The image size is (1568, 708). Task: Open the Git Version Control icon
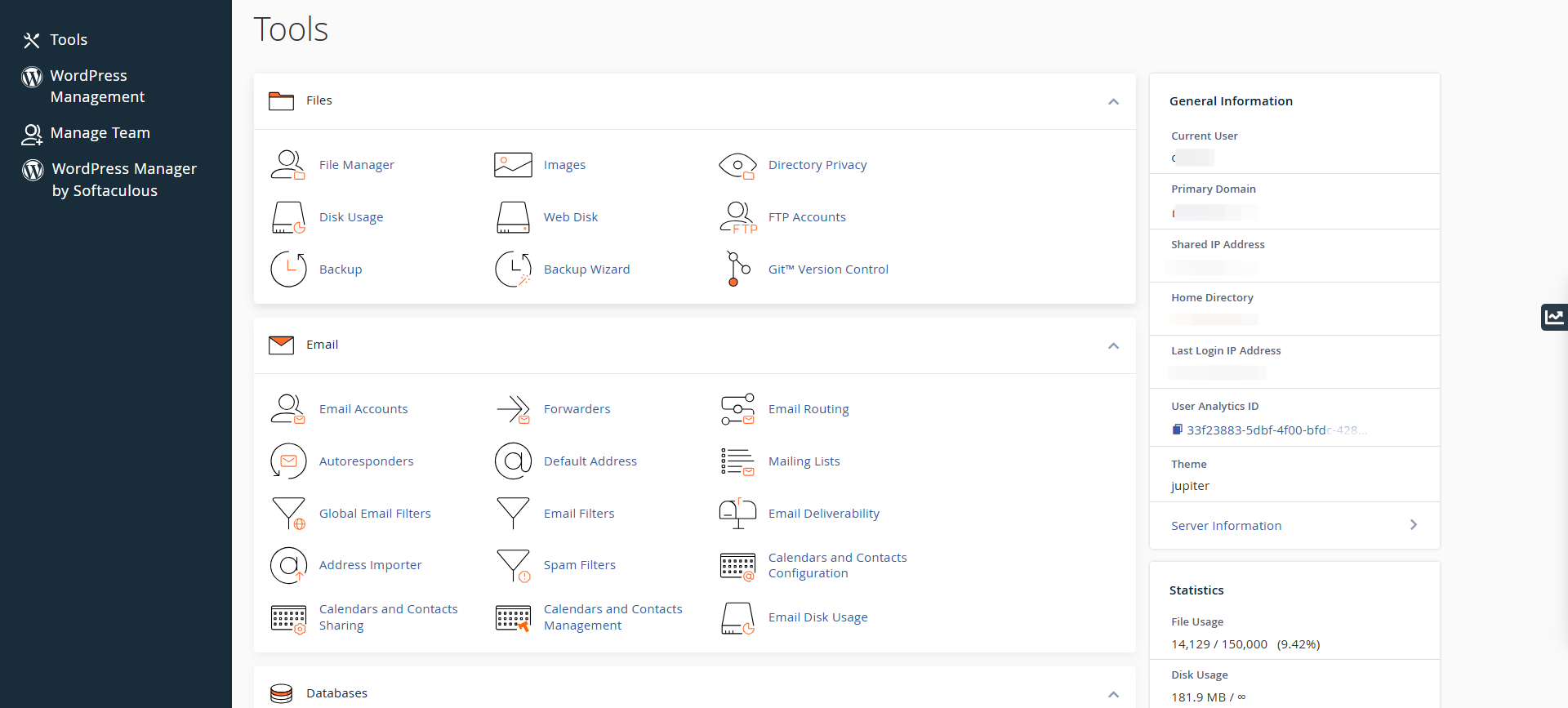(738, 269)
